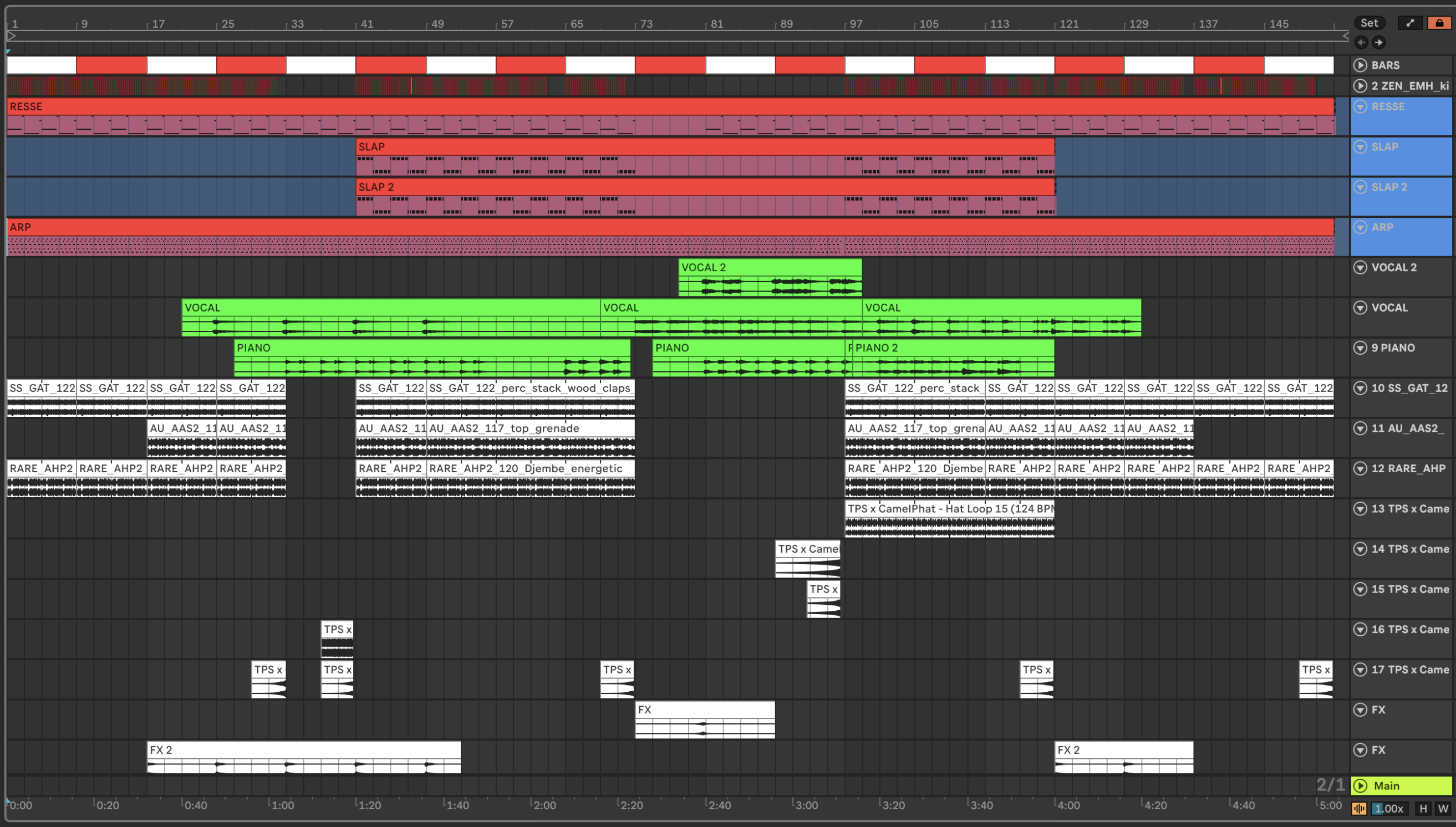The height and width of the screenshot is (827, 1456).
Task: Fold the VOCAL 2 track arrow
Action: [x=1360, y=268]
